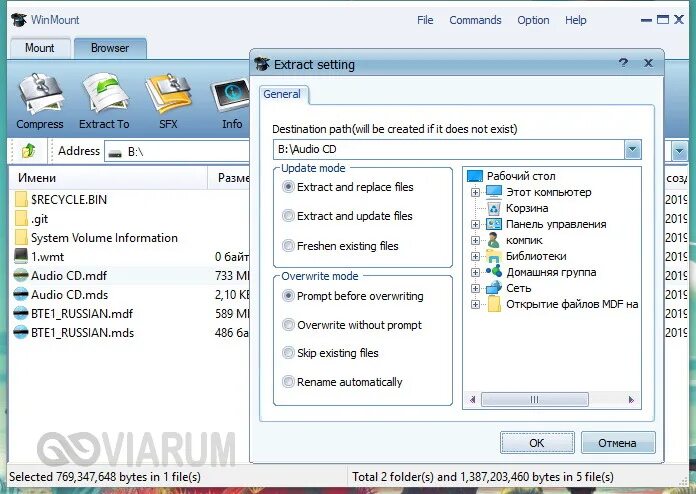Select Extract and replace files
Image resolution: width=696 pixels, height=494 pixels.
pyautogui.click(x=348, y=187)
